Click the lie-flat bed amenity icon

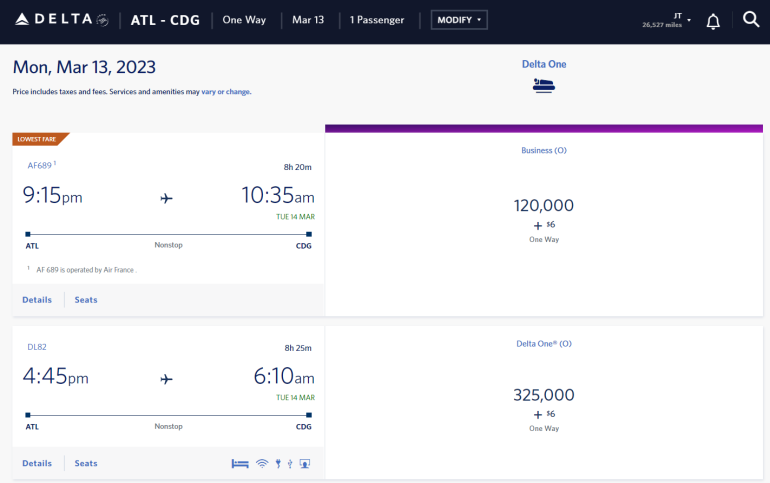pos(240,463)
